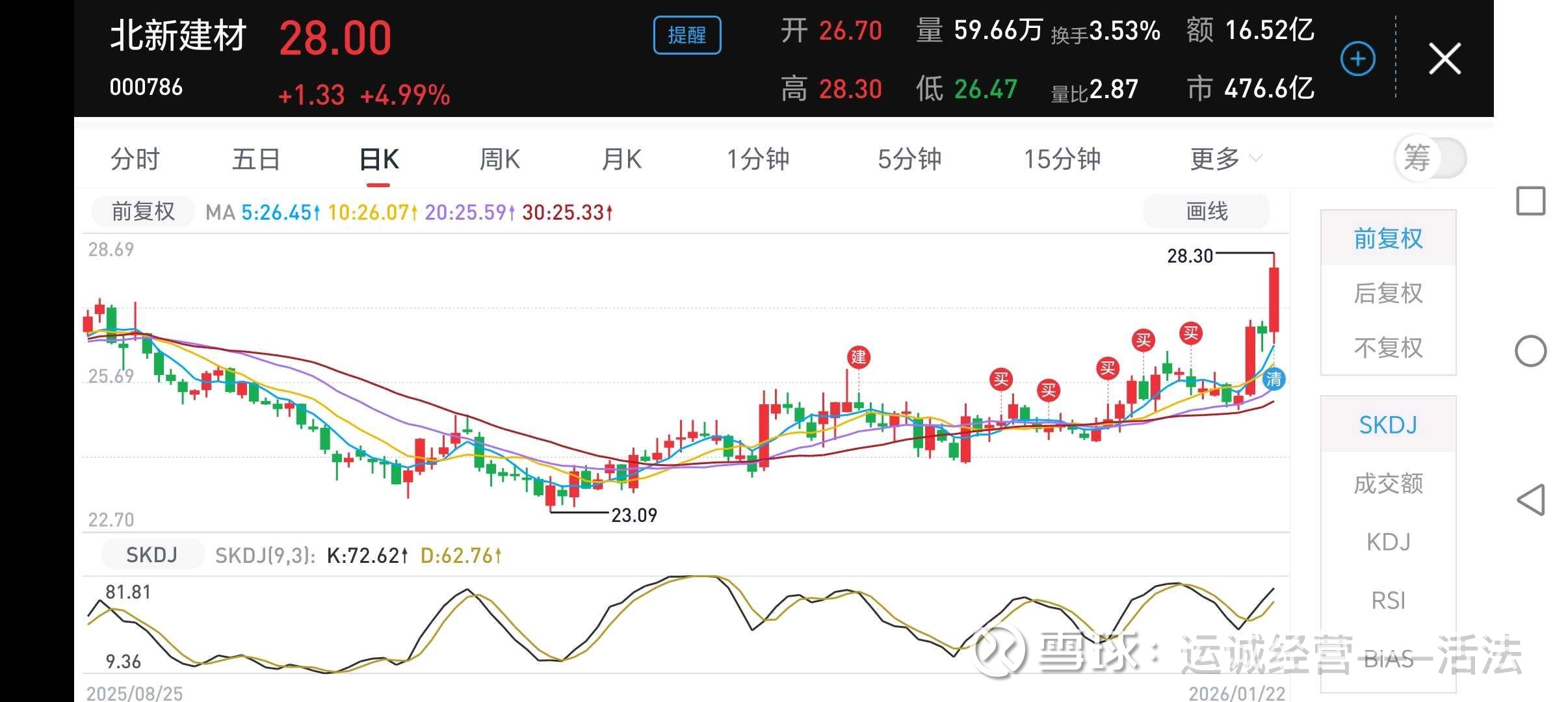Tap the blue plus add-to-watchlist icon

[1357, 59]
